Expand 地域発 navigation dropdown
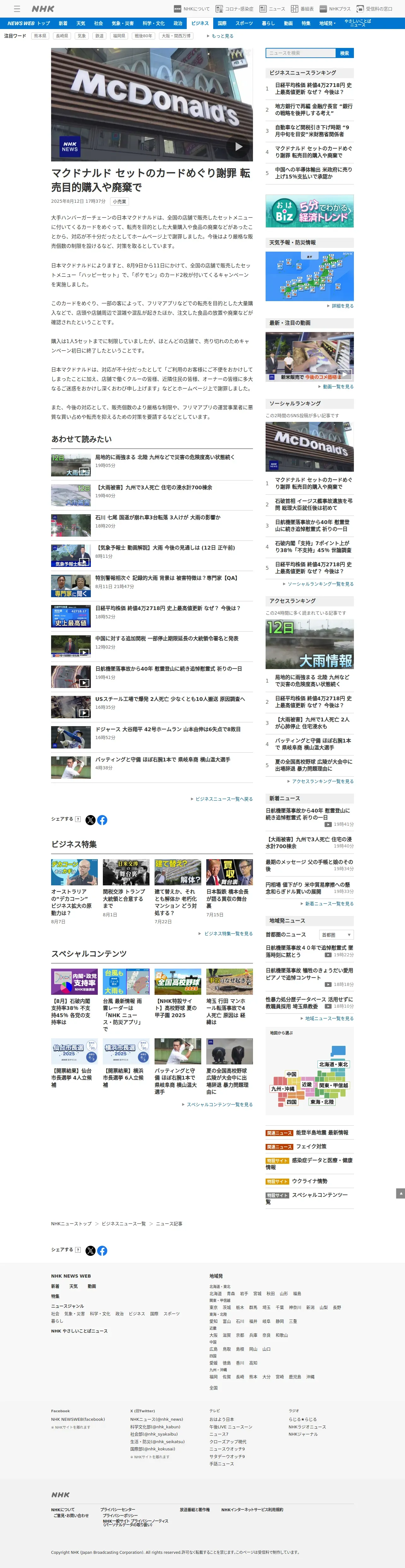Image resolution: width=405 pixels, height=1568 pixels. point(327,23)
